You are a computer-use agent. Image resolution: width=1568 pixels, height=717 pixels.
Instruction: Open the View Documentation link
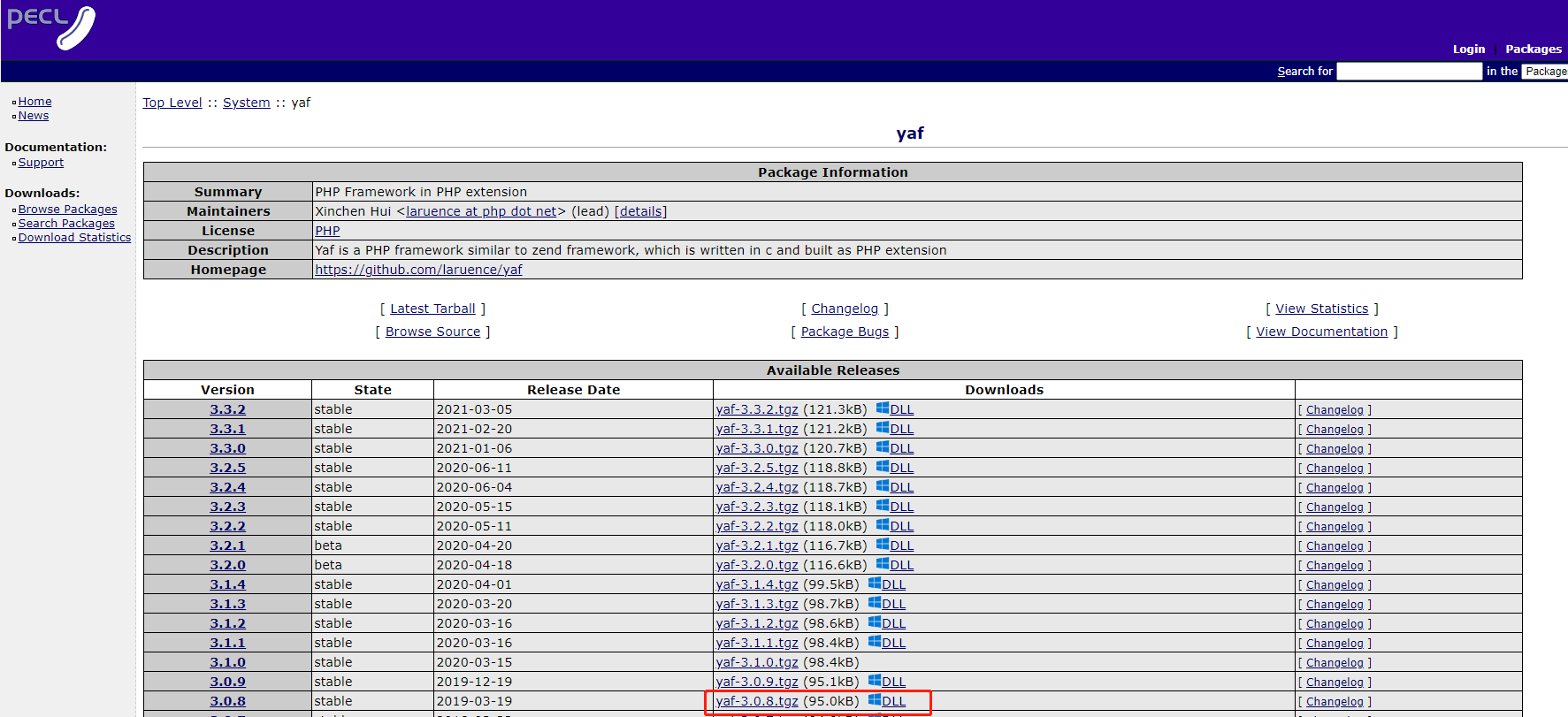[x=1321, y=332]
